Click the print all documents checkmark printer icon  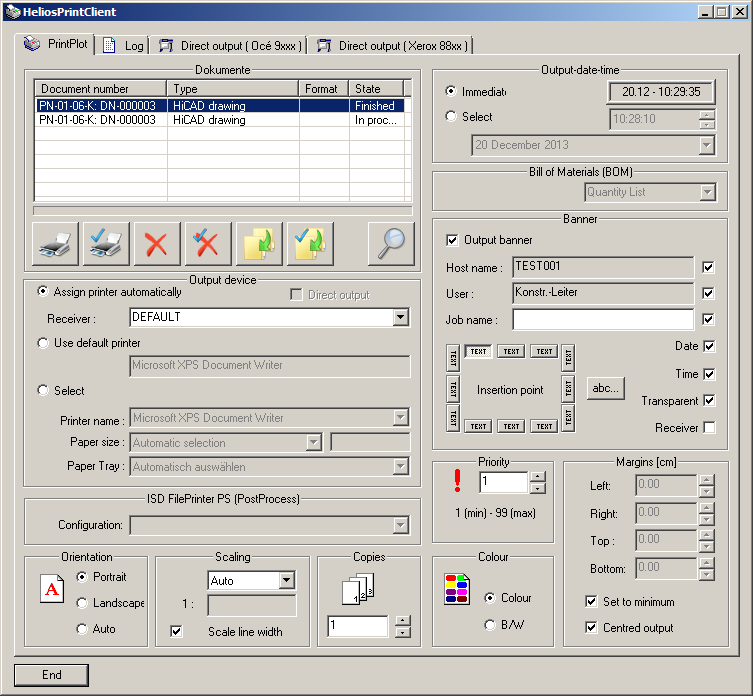[x=106, y=244]
